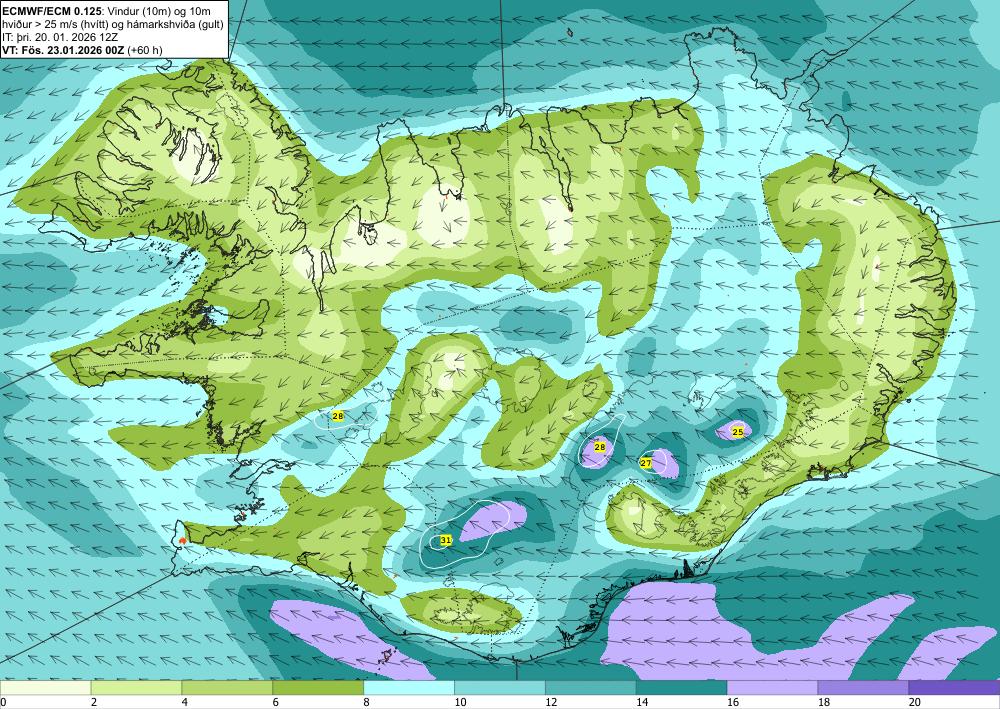This screenshot has height=709, width=1000.
Task: Click the 14–16 m/s dark teal legend swatch
Action: point(681,687)
